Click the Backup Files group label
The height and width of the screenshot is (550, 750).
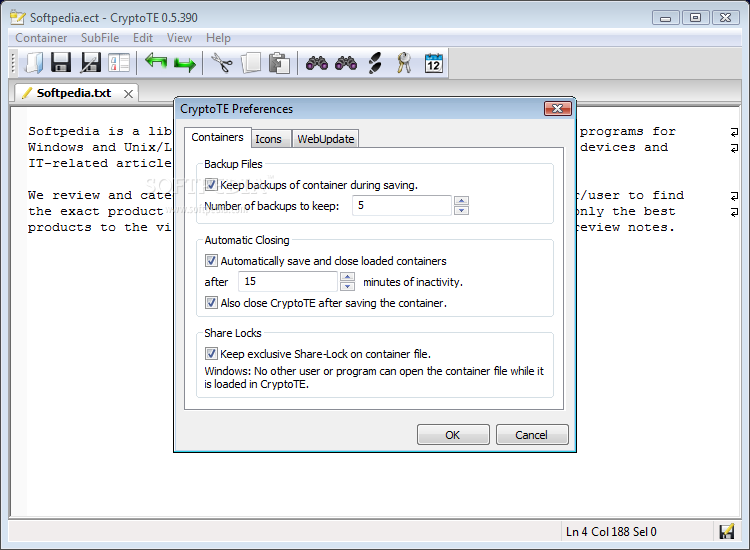pos(233,164)
